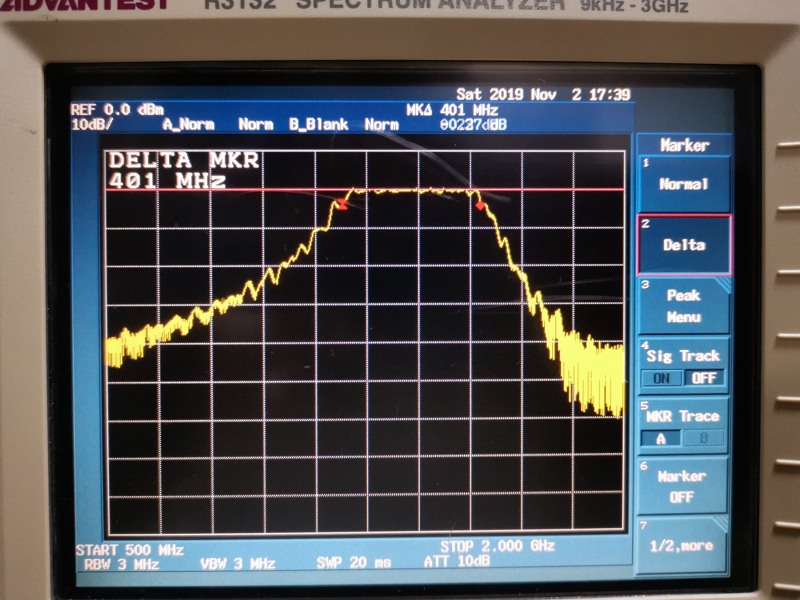Viewport: 800px width, 600px height.
Task: Choose trace A under MKR Trace
Action: point(661,438)
